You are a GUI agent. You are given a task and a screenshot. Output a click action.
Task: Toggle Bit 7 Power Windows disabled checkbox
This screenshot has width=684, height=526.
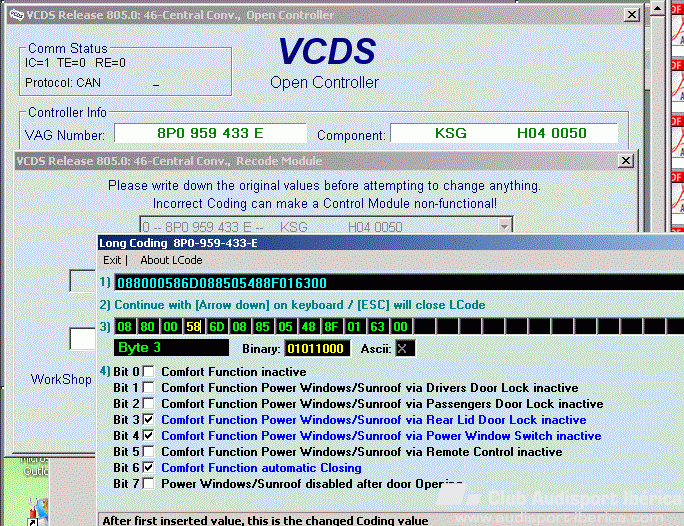tap(149, 484)
